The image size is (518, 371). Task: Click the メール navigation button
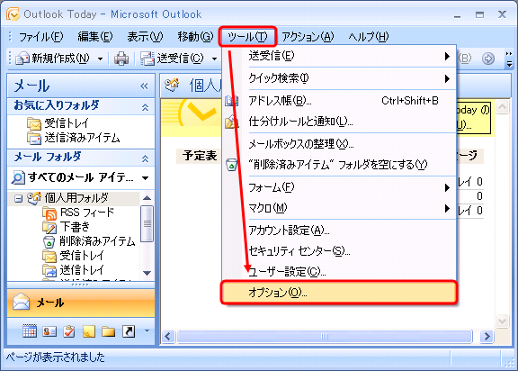click(81, 303)
